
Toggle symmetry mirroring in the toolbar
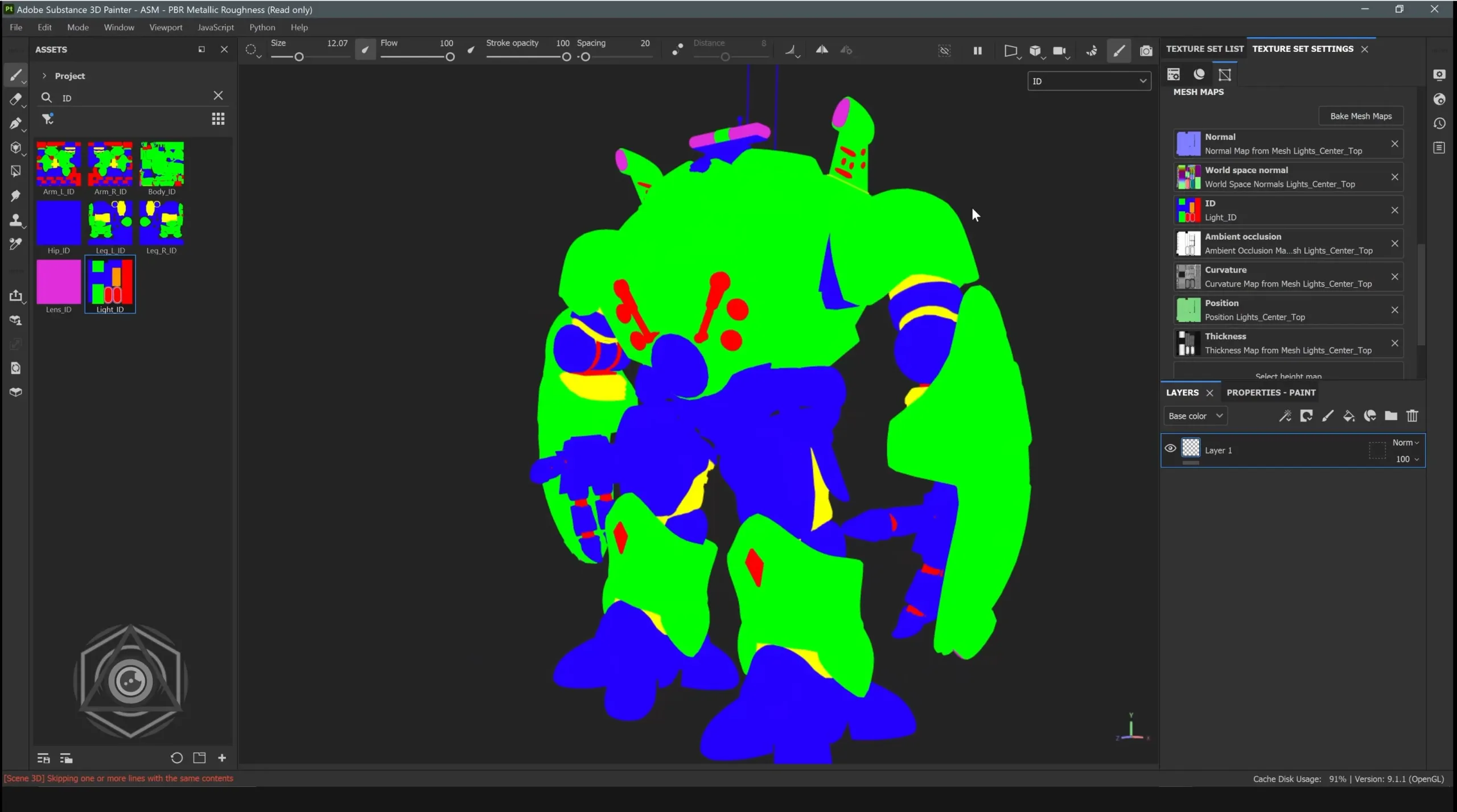822,50
